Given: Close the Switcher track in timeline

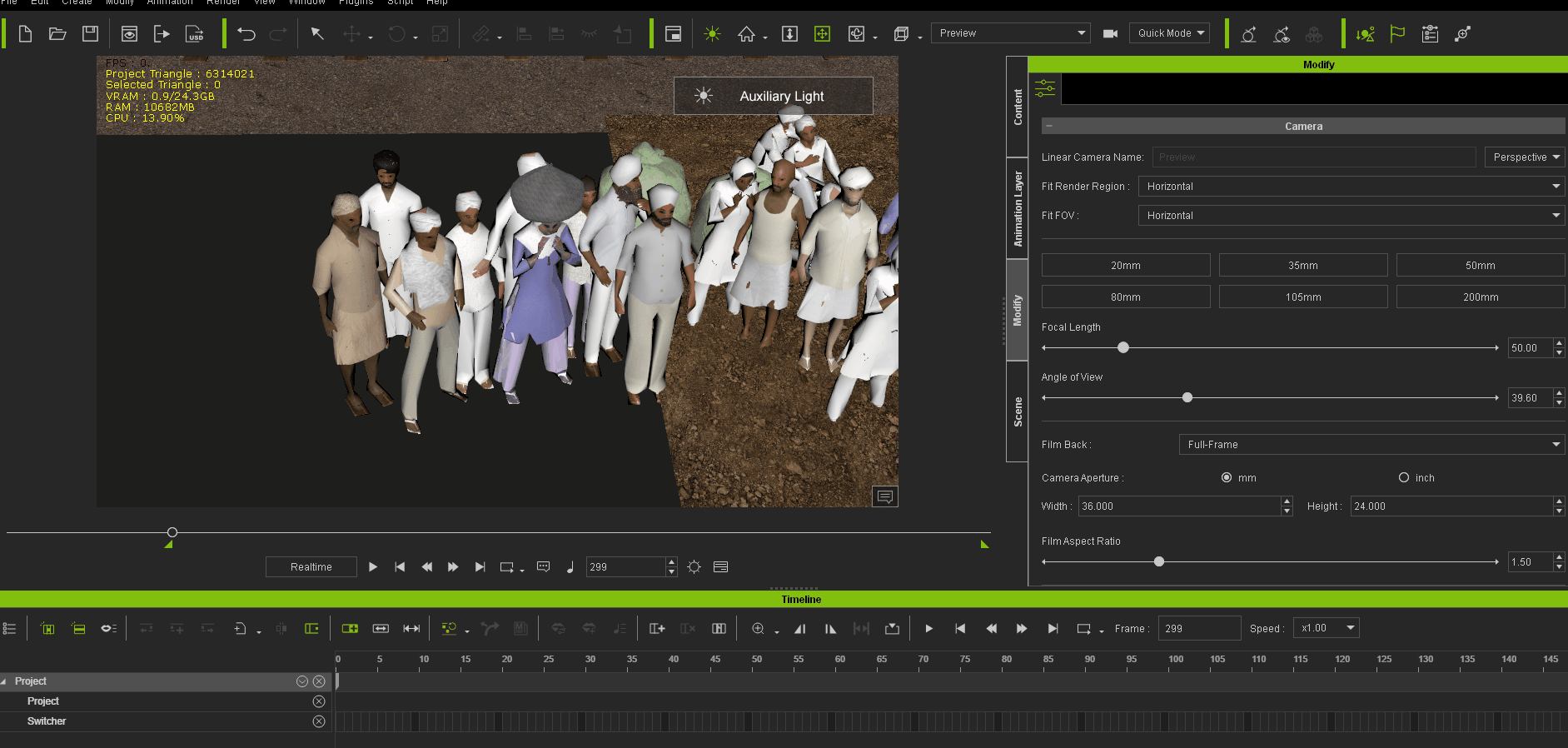Looking at the screenshot, I should click(319, 721).
